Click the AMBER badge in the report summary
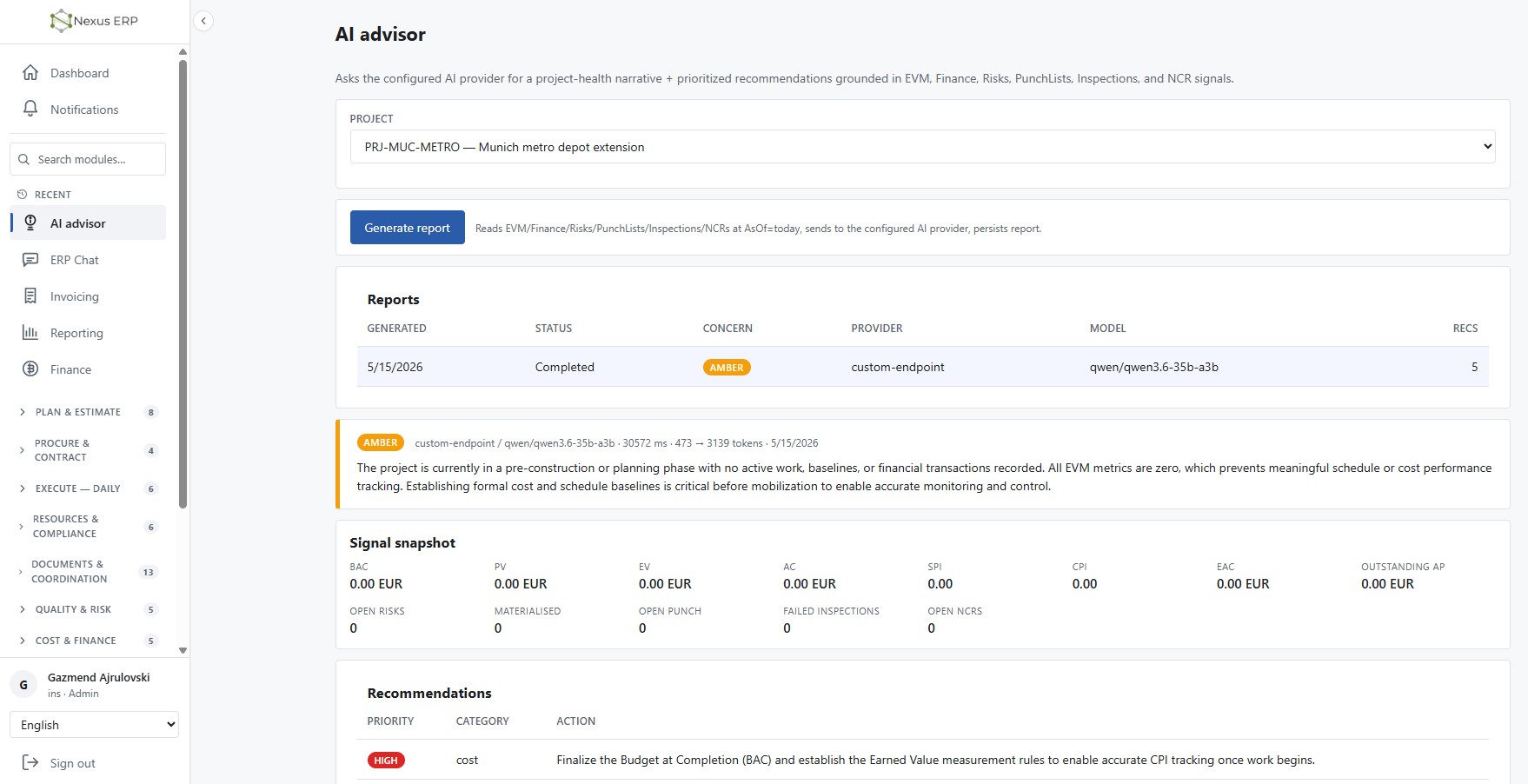1528x784 pixels. [x=381, y=442]
